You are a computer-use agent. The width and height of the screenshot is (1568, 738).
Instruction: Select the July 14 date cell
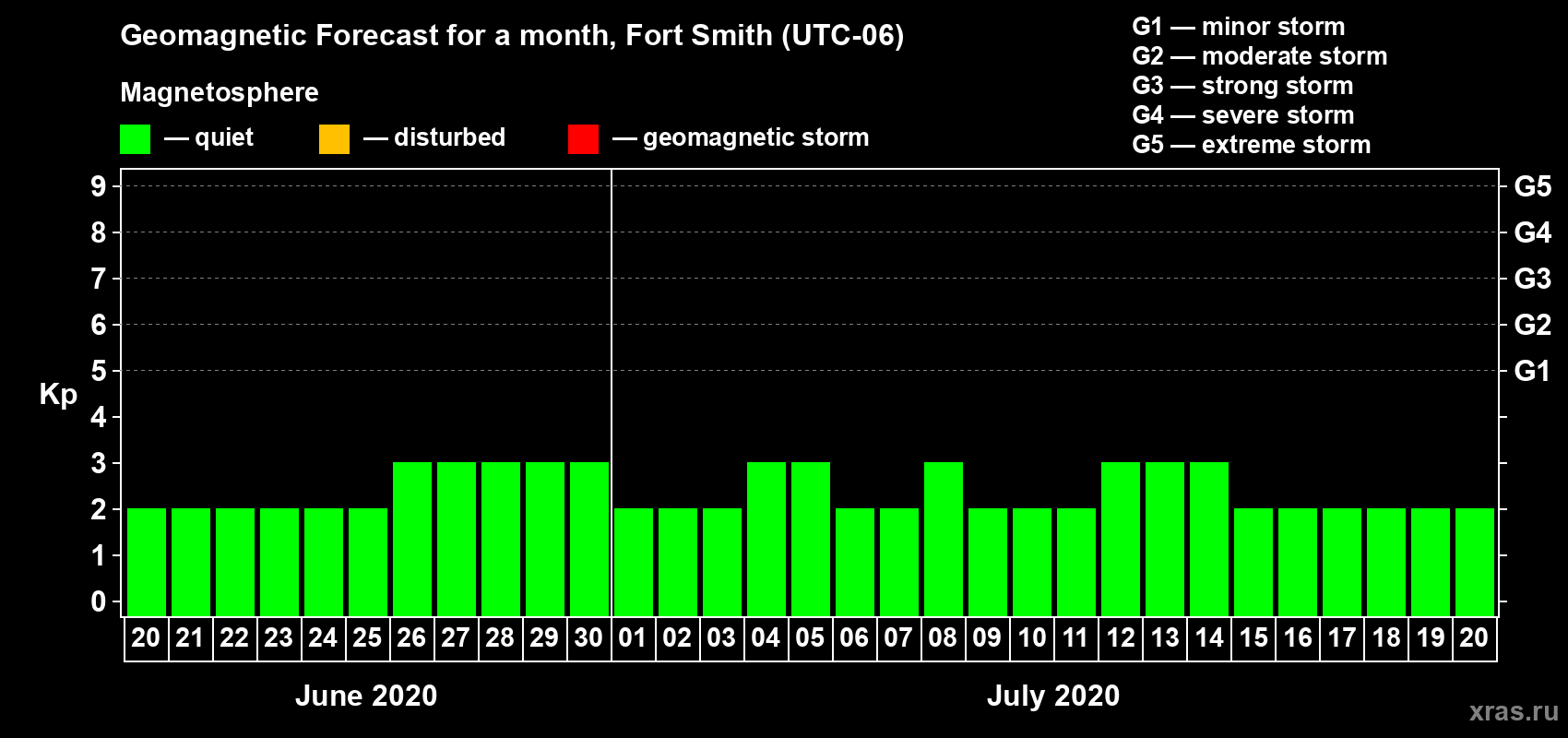tap(1208, 638)
